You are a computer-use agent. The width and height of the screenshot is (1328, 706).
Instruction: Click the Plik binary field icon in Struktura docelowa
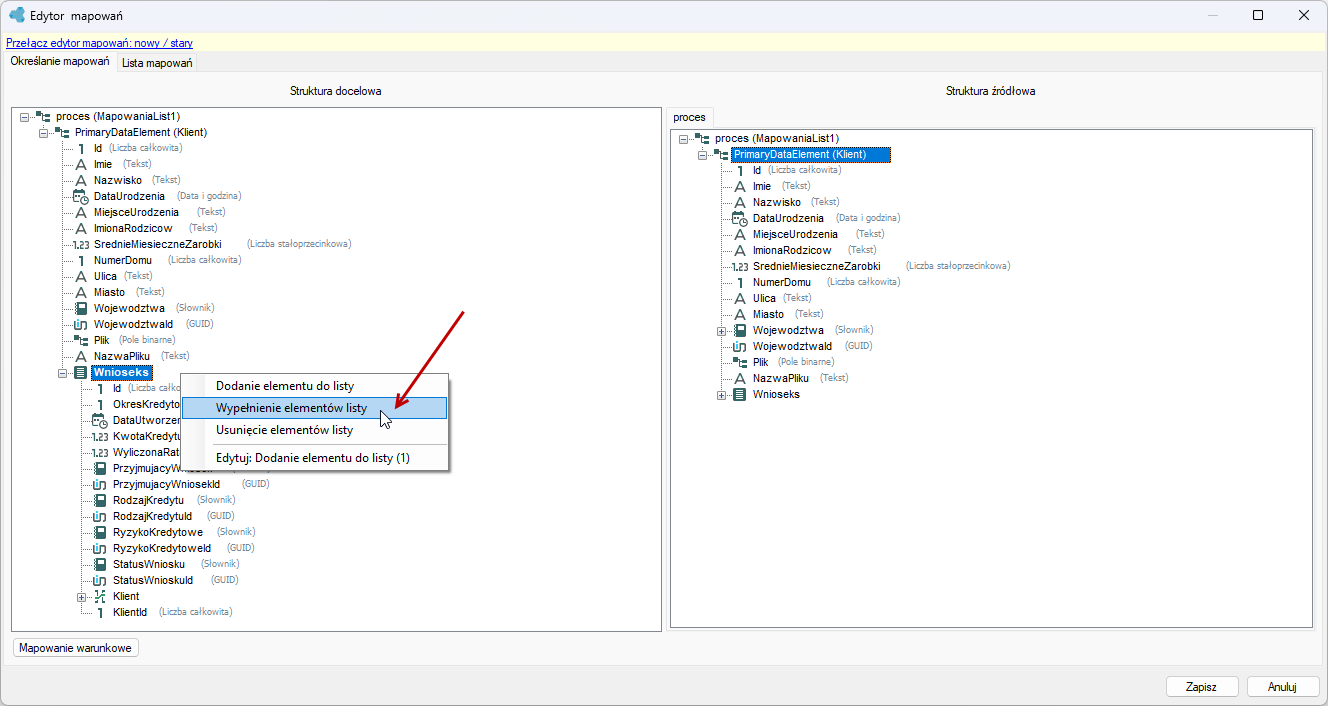tap(82, 340)
